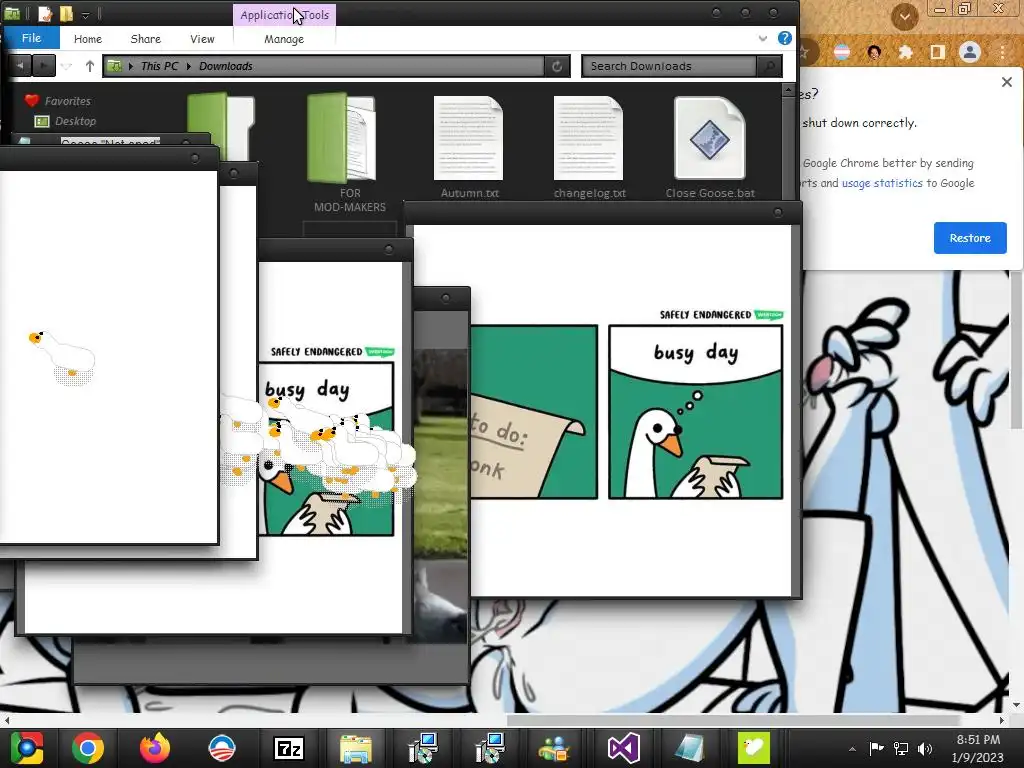
Task: Click striped flag extension icon in Chrome
Action: [842, 52]
